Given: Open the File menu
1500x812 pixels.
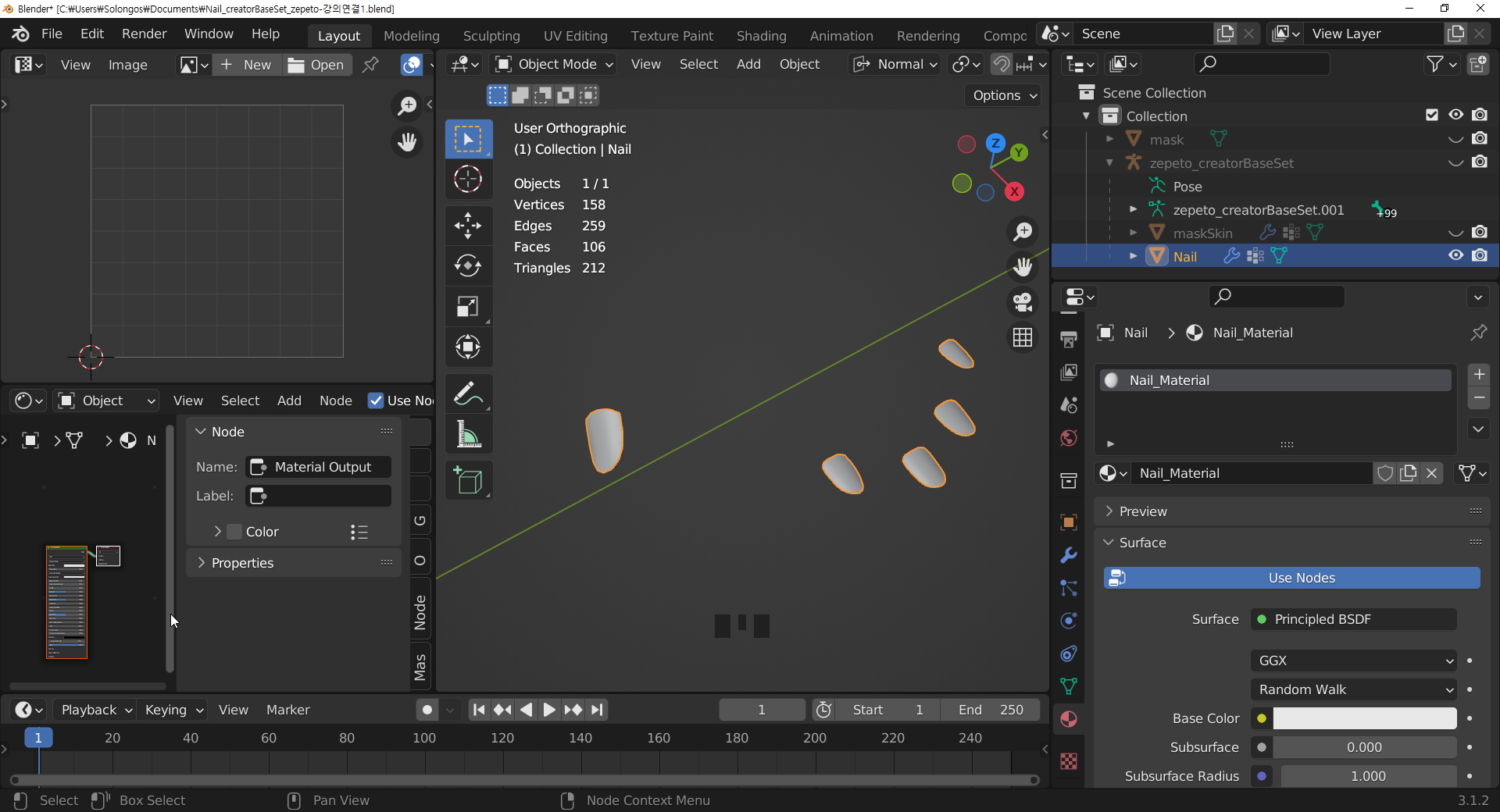Looking at the screenshot, I should [x=52, y=34].
